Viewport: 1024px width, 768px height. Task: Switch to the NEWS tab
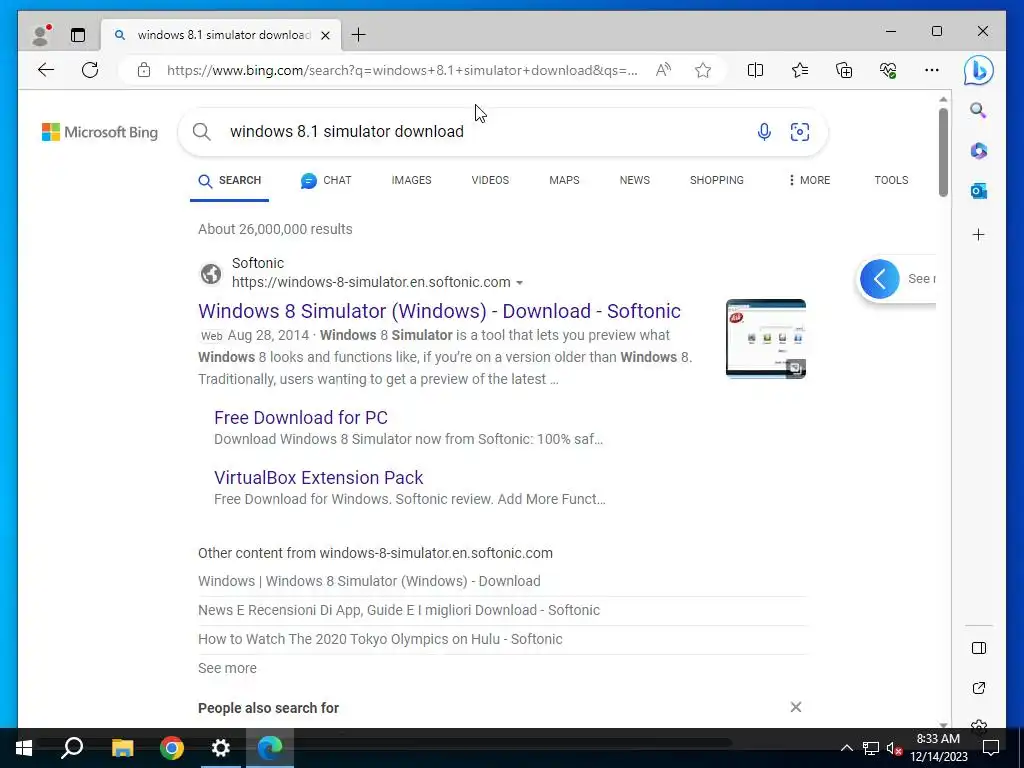pos(635,180)
